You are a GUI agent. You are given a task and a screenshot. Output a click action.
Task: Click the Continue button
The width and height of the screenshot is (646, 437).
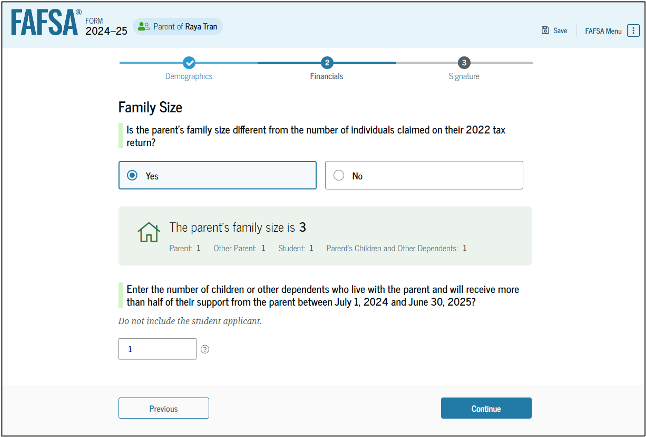point(486,408)
